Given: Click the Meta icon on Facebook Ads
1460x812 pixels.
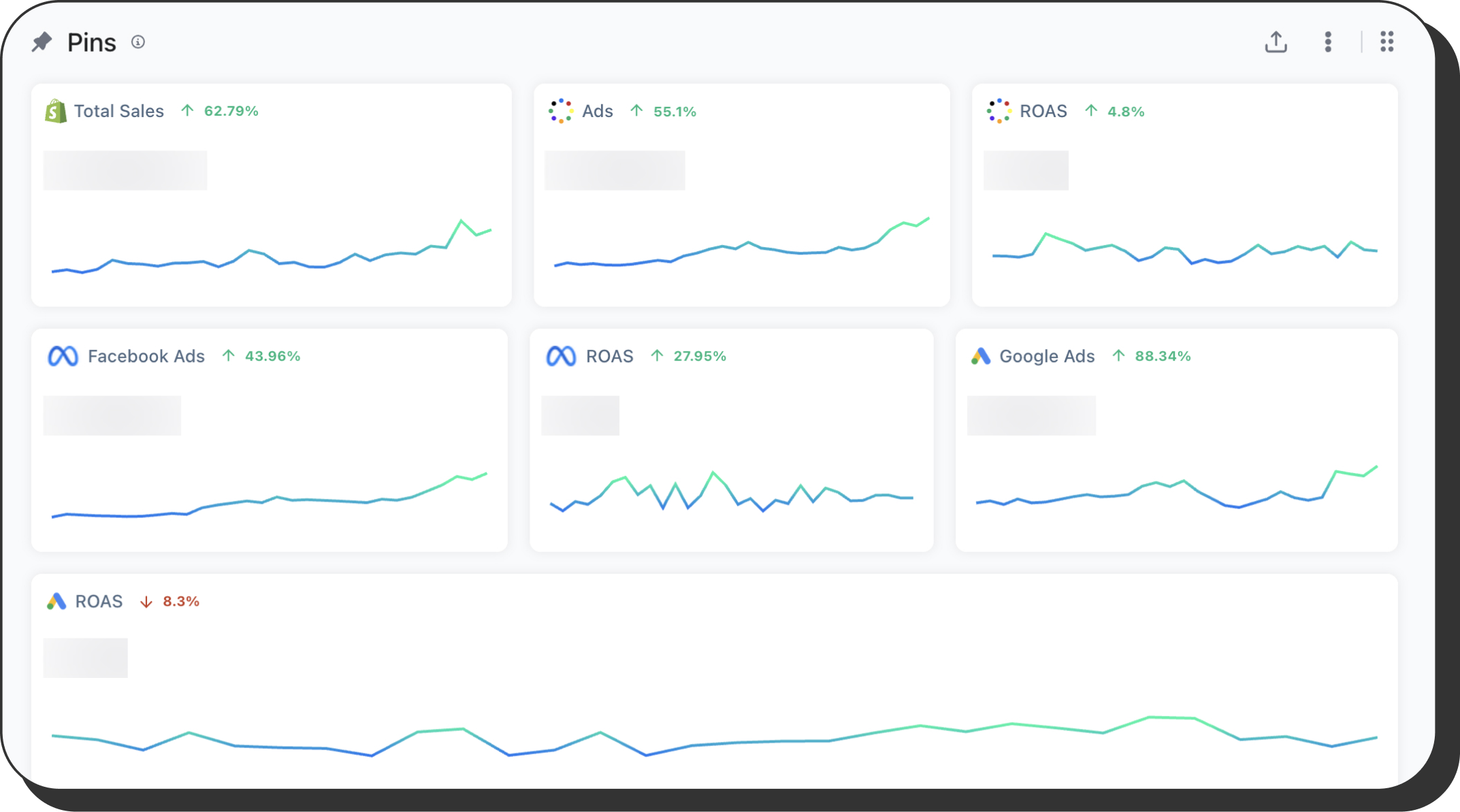Looking at the screenshot, I should click(x=63, y=356).
